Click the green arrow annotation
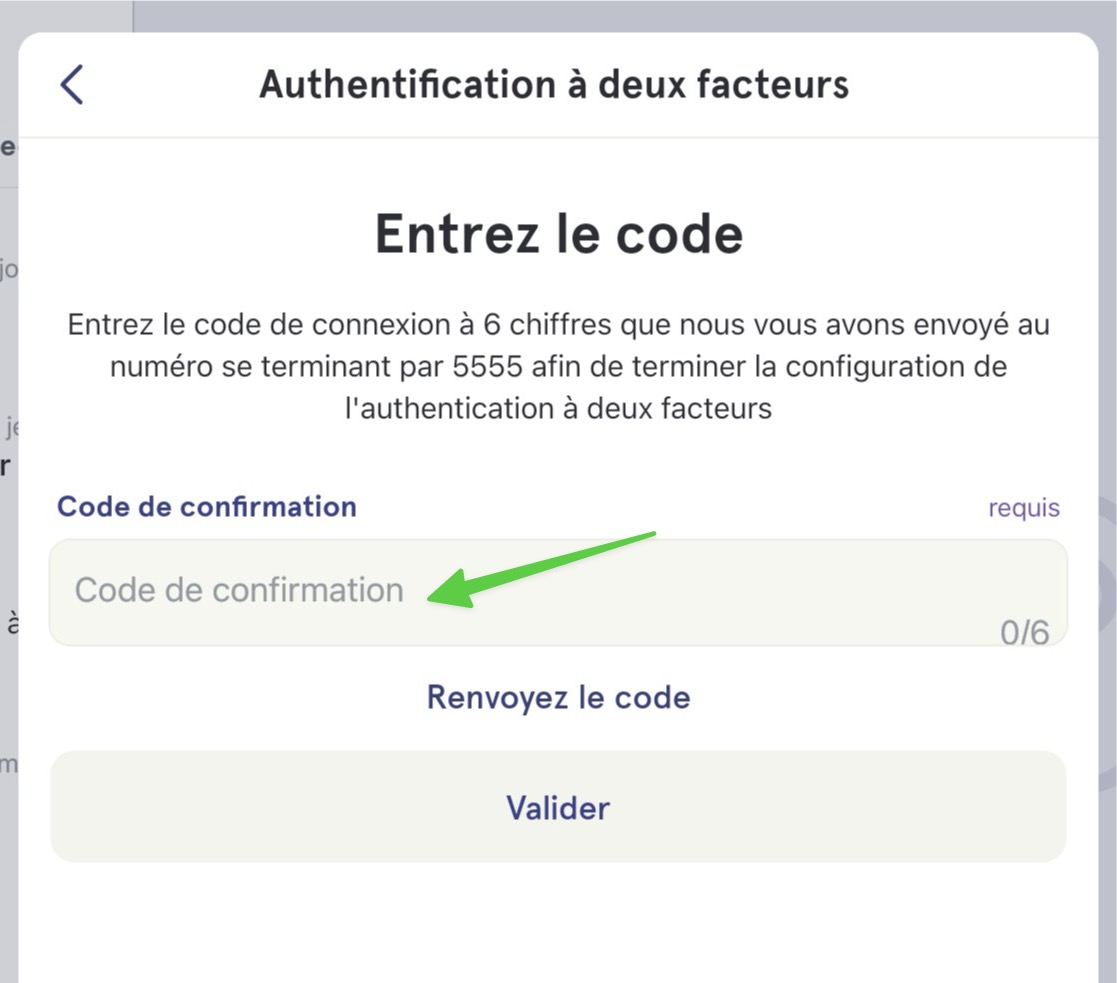1117x983 pixels. point(541,570)
